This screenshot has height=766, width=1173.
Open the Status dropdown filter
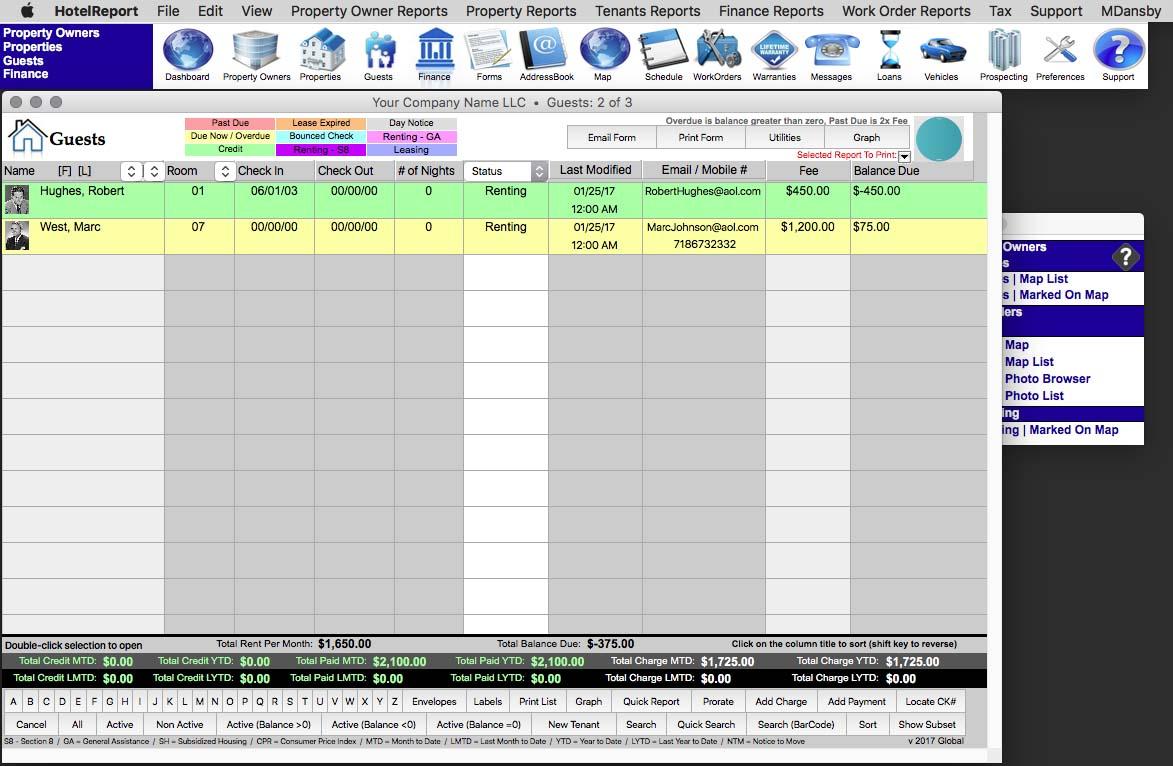(506, 171)
